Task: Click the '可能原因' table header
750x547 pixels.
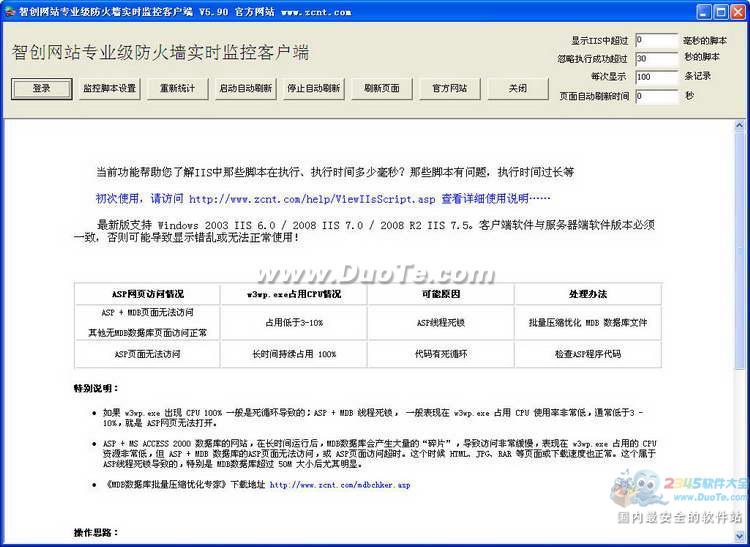Action: pyautogui.click(x=441, y=294)
